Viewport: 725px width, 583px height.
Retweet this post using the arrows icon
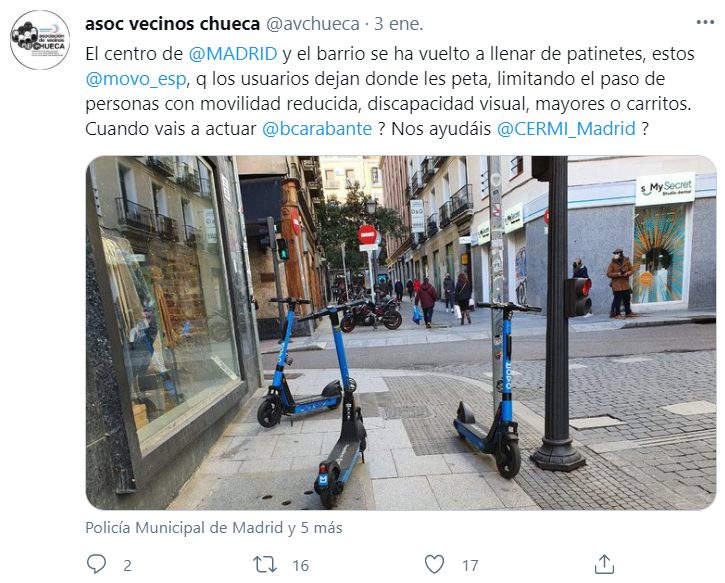(265, 565)
